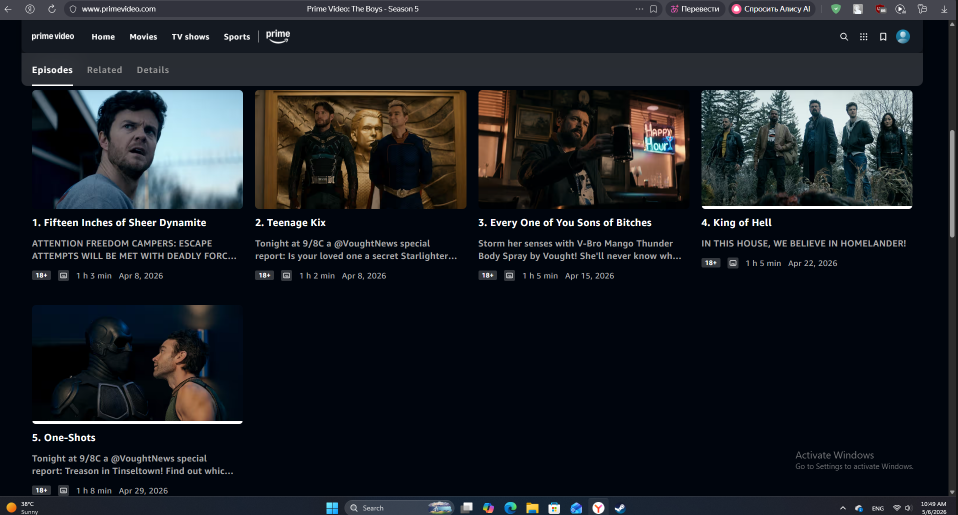Open the user profile avatar
This screenshot has height=515, width=958.
[903, 37]
